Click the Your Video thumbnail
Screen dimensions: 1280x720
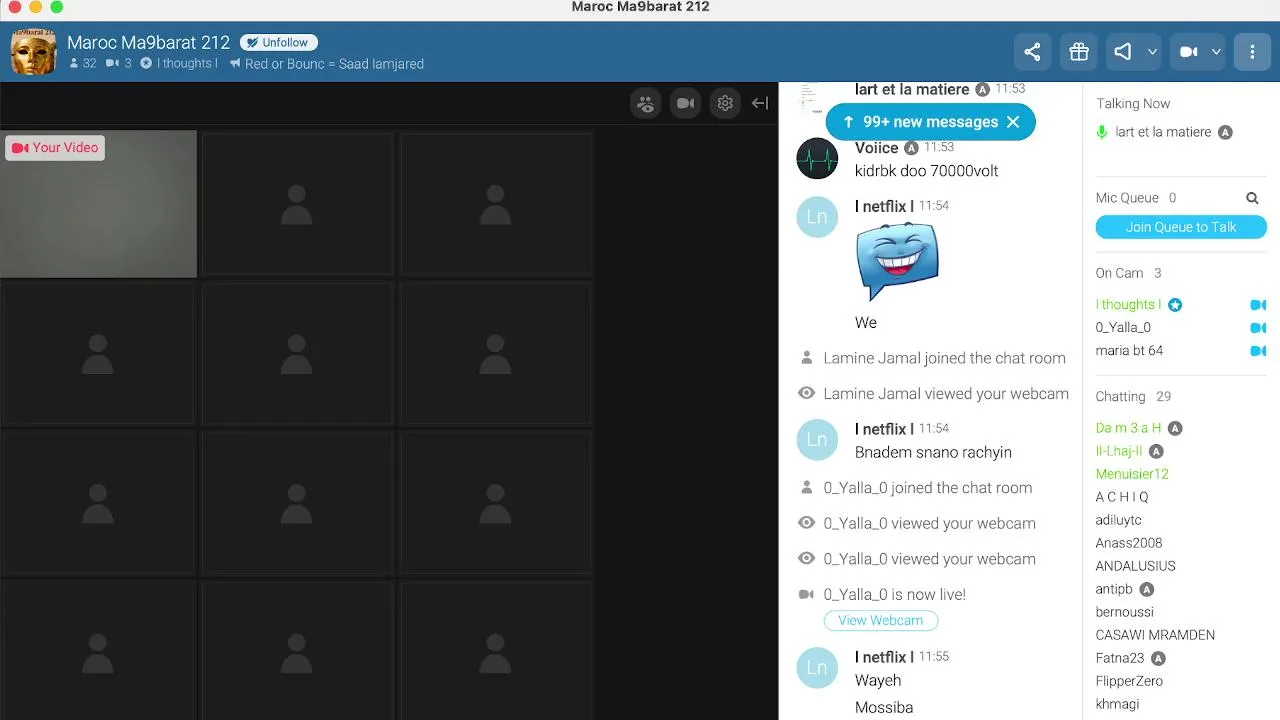point(98,203)
